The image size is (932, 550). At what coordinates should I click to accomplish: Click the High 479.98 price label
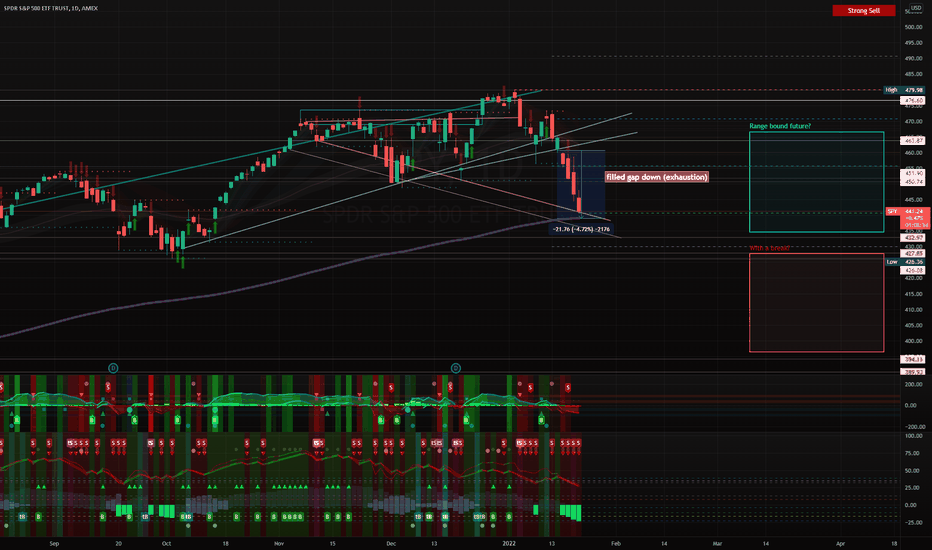pos(904,90)
